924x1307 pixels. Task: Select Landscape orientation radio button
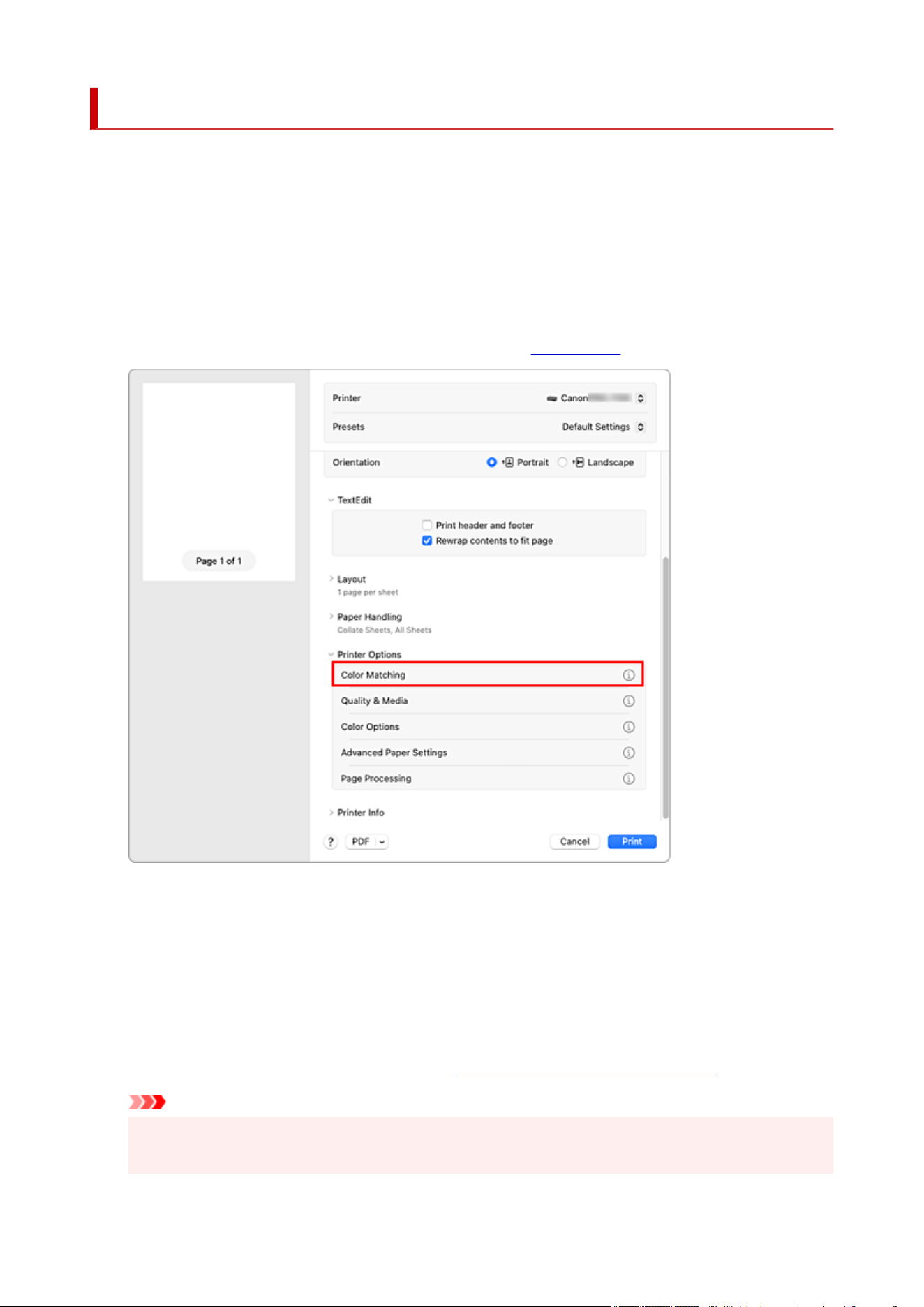click(x=562, y=462)
